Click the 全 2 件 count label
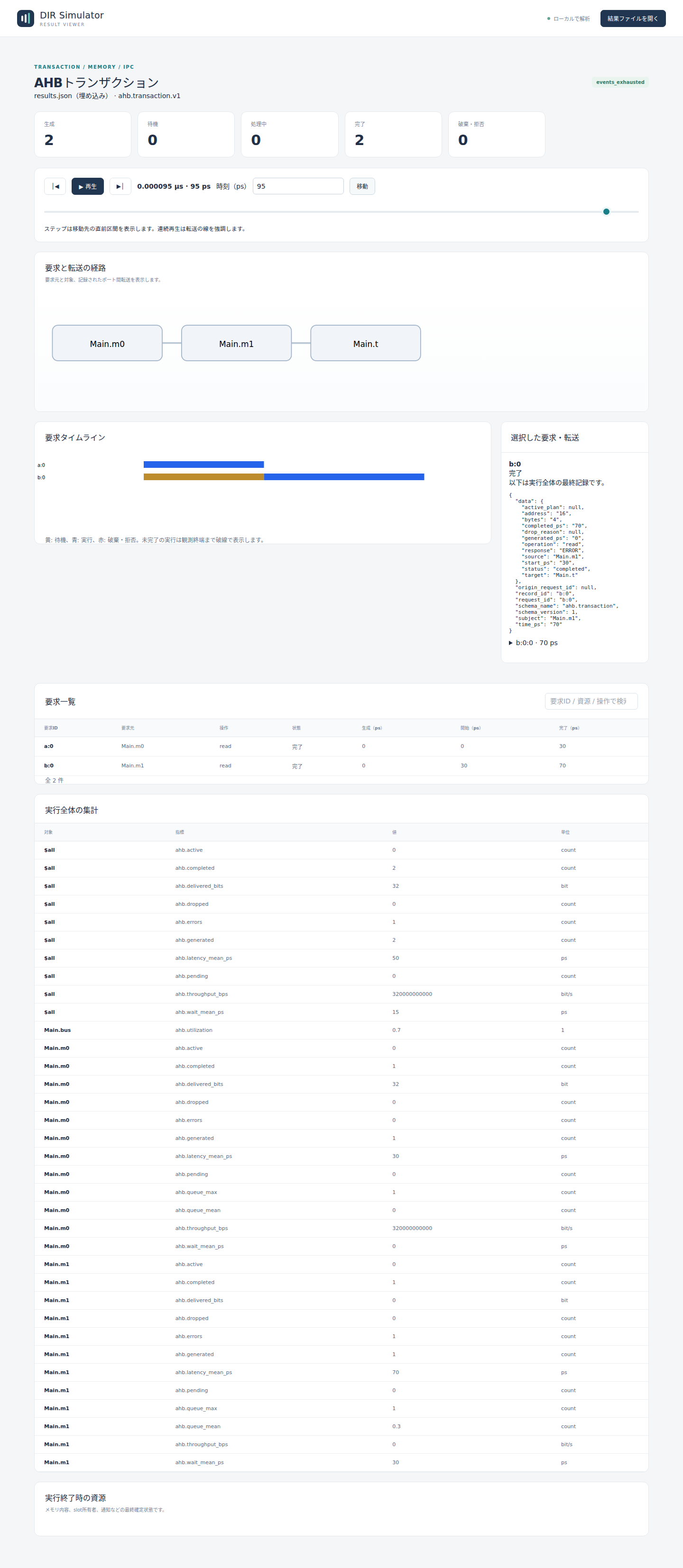Screen dimensions: 683x1568 54,780
